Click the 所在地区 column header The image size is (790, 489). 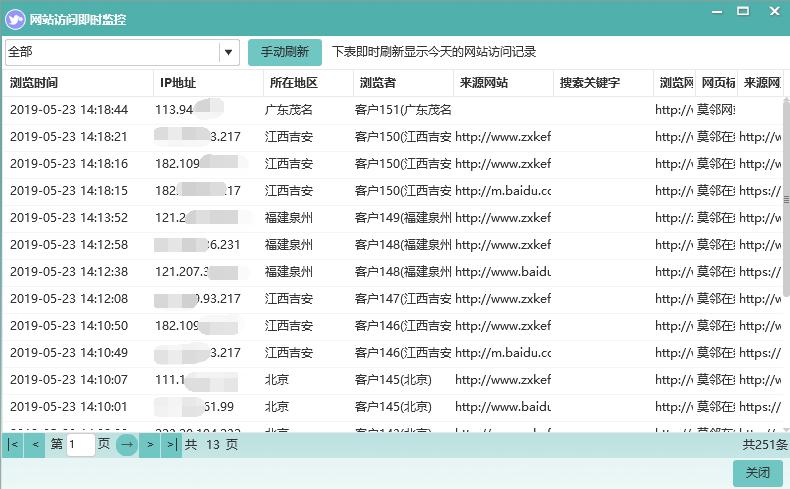[308, 83]
